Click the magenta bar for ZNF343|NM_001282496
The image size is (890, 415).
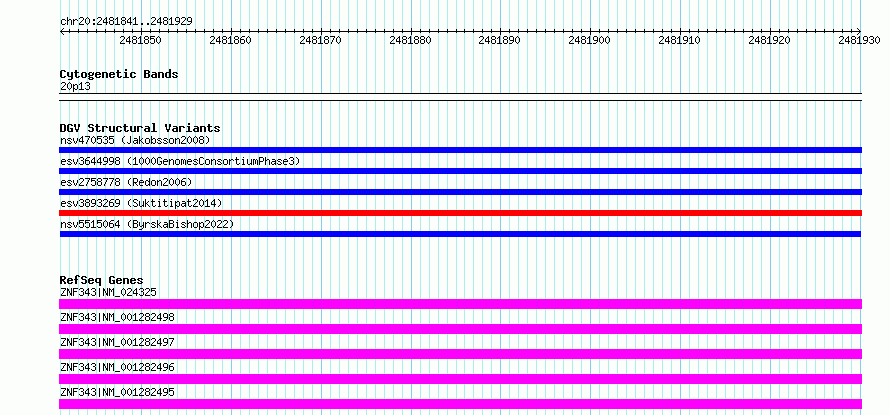pos(460,379)
